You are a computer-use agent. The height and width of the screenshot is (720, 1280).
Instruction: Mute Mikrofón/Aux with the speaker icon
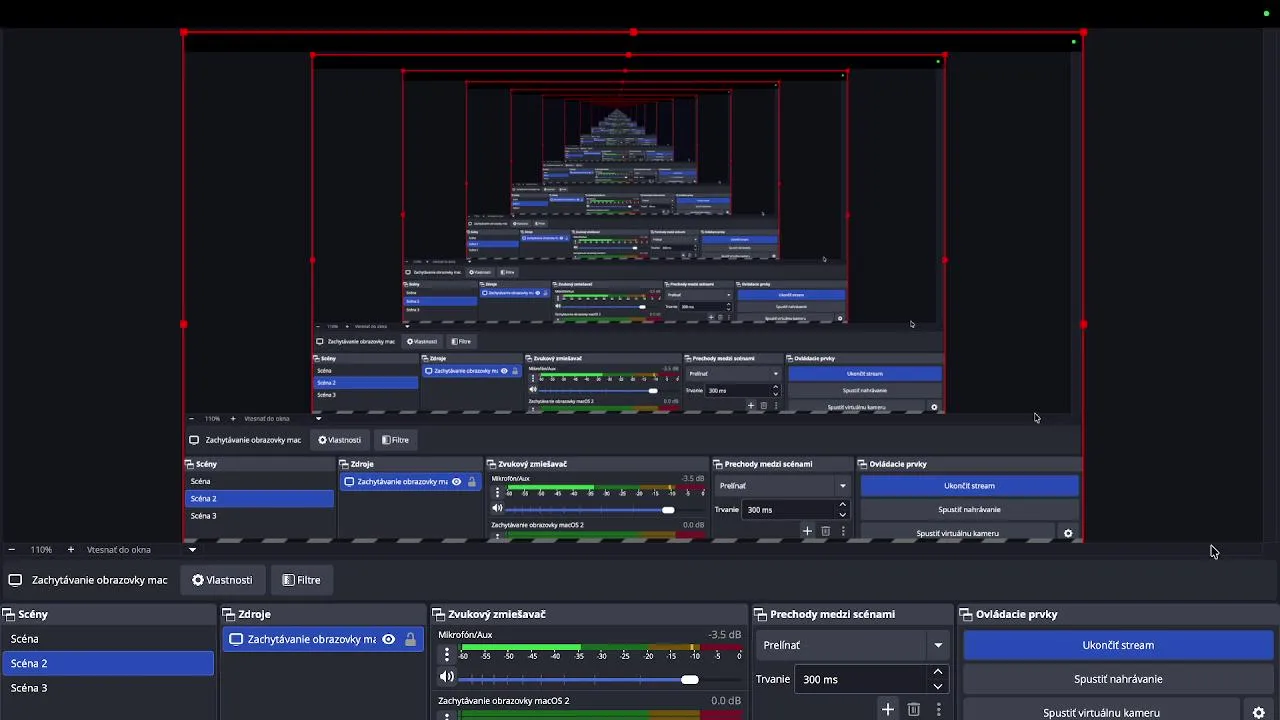447,678
